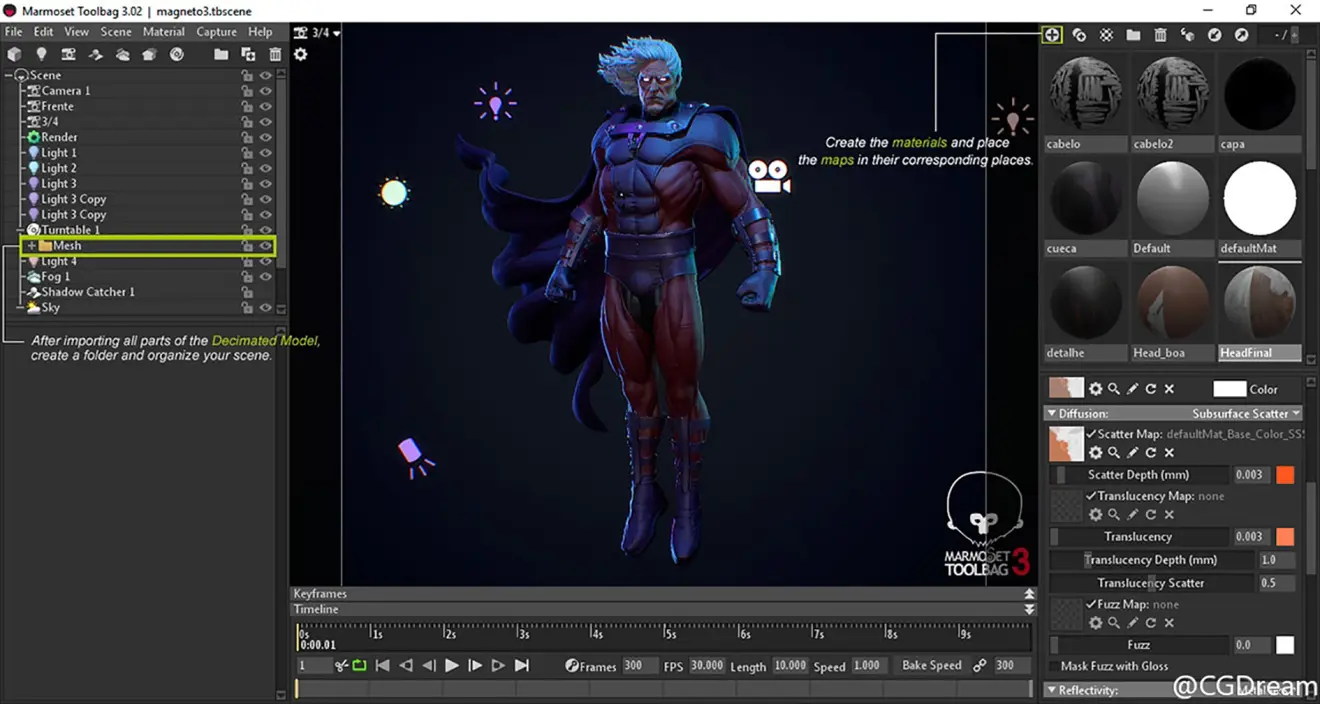The width and height of the screenshot is (1320, 704).
Task: Hide Light 1 using its eye icon
Action: (x=266, y=153)
